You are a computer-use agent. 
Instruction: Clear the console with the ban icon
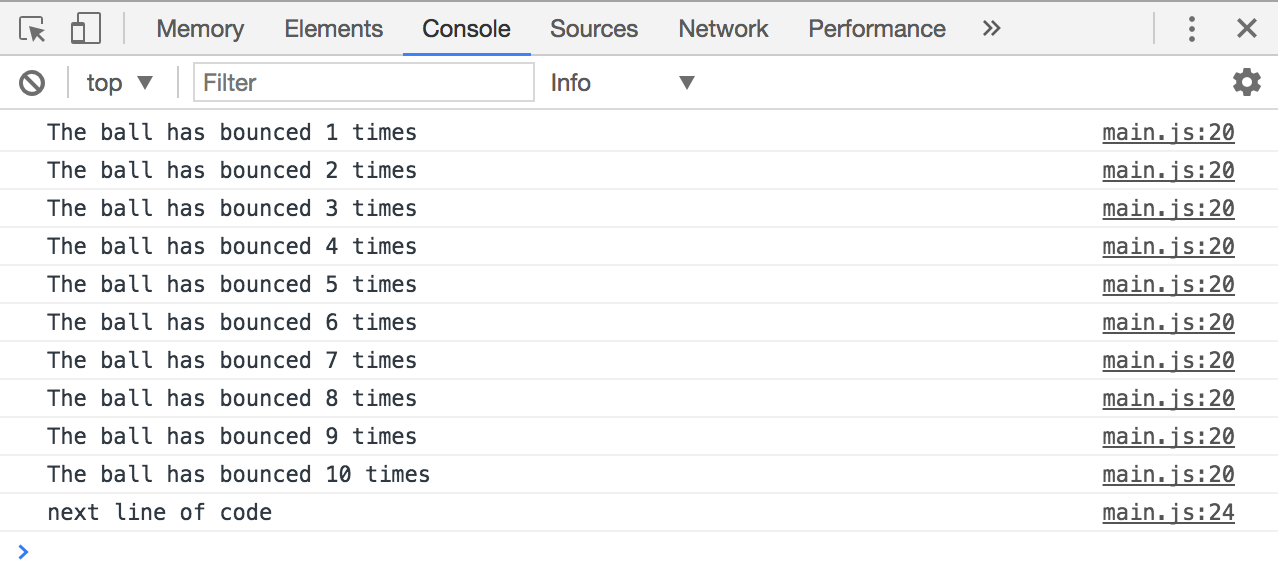[32, 83]
